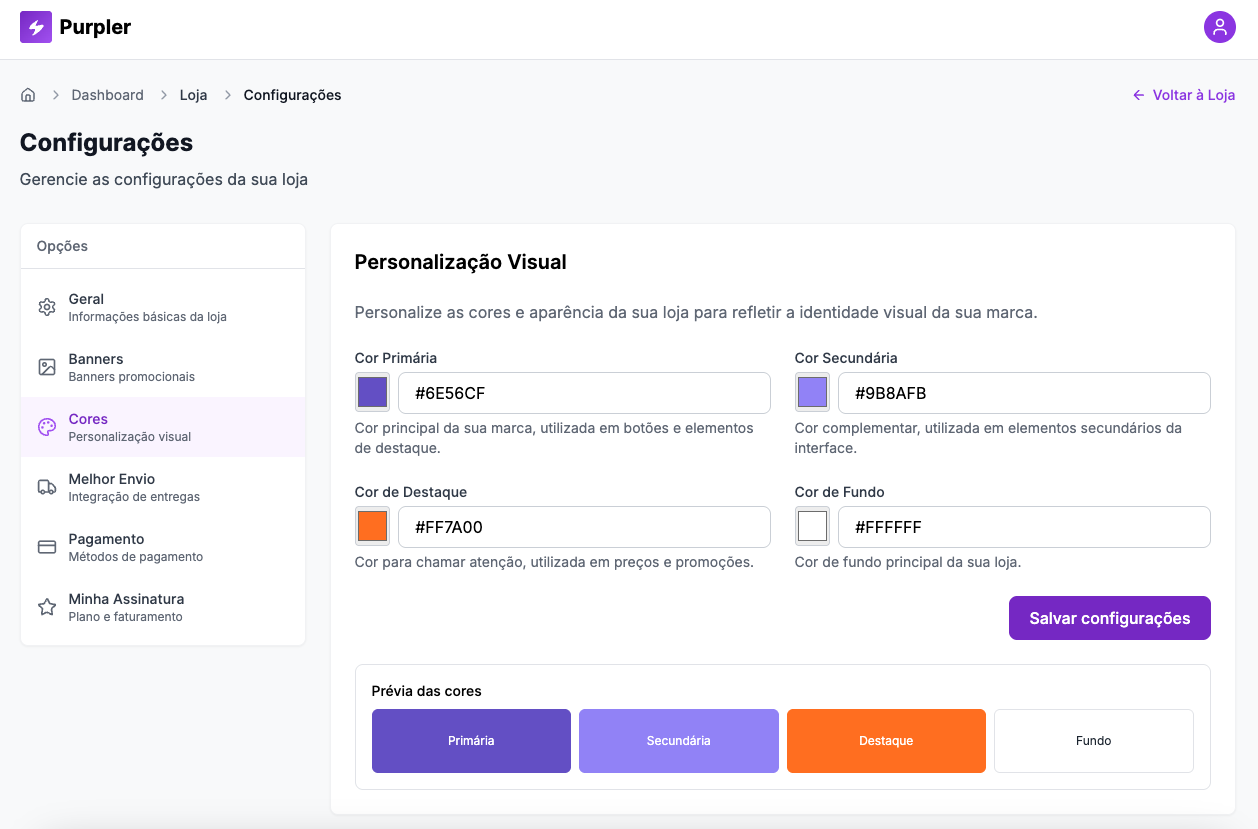Click the home icon in the breadcrumb

pyautogui.click(x=28, y=94)
